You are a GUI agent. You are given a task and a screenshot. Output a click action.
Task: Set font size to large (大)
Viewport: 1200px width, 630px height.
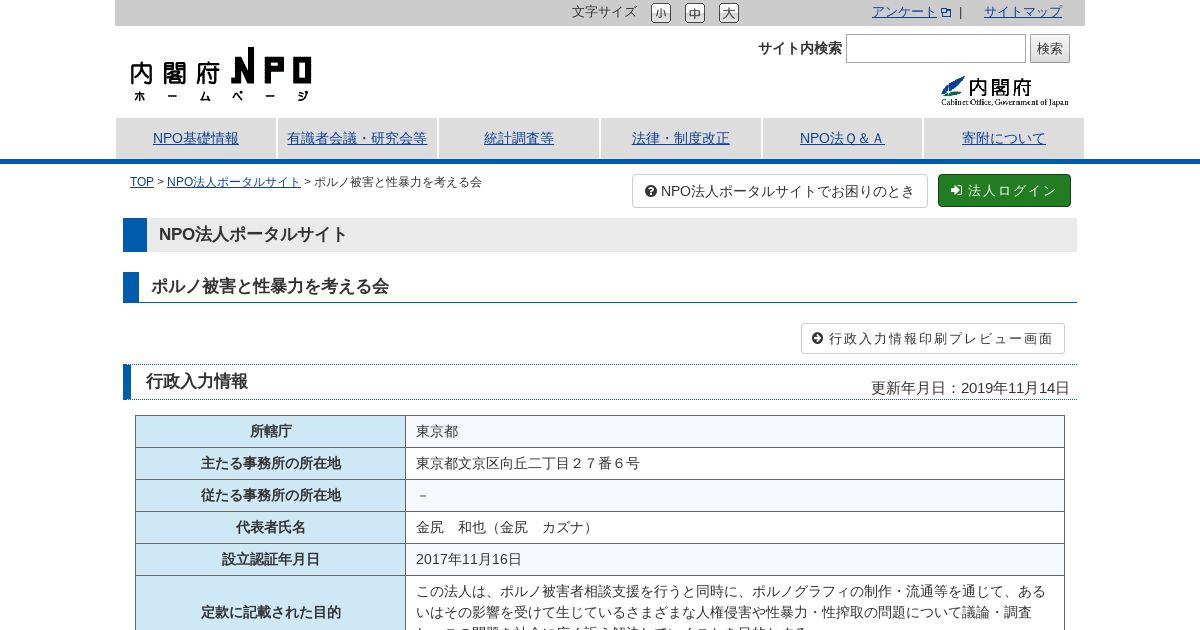pos(729,13)
